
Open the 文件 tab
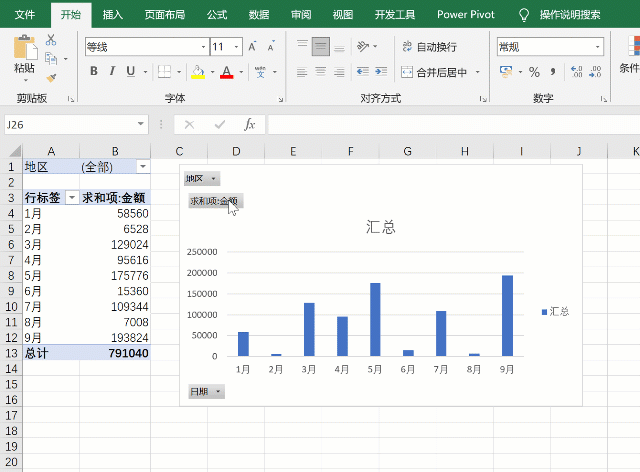(x=25, y=15)
